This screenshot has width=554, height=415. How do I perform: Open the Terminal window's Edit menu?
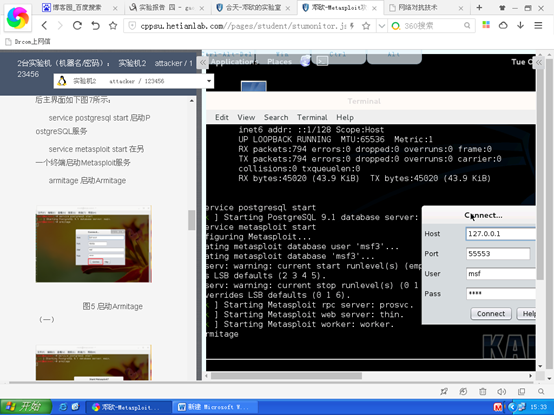(222, 117)
